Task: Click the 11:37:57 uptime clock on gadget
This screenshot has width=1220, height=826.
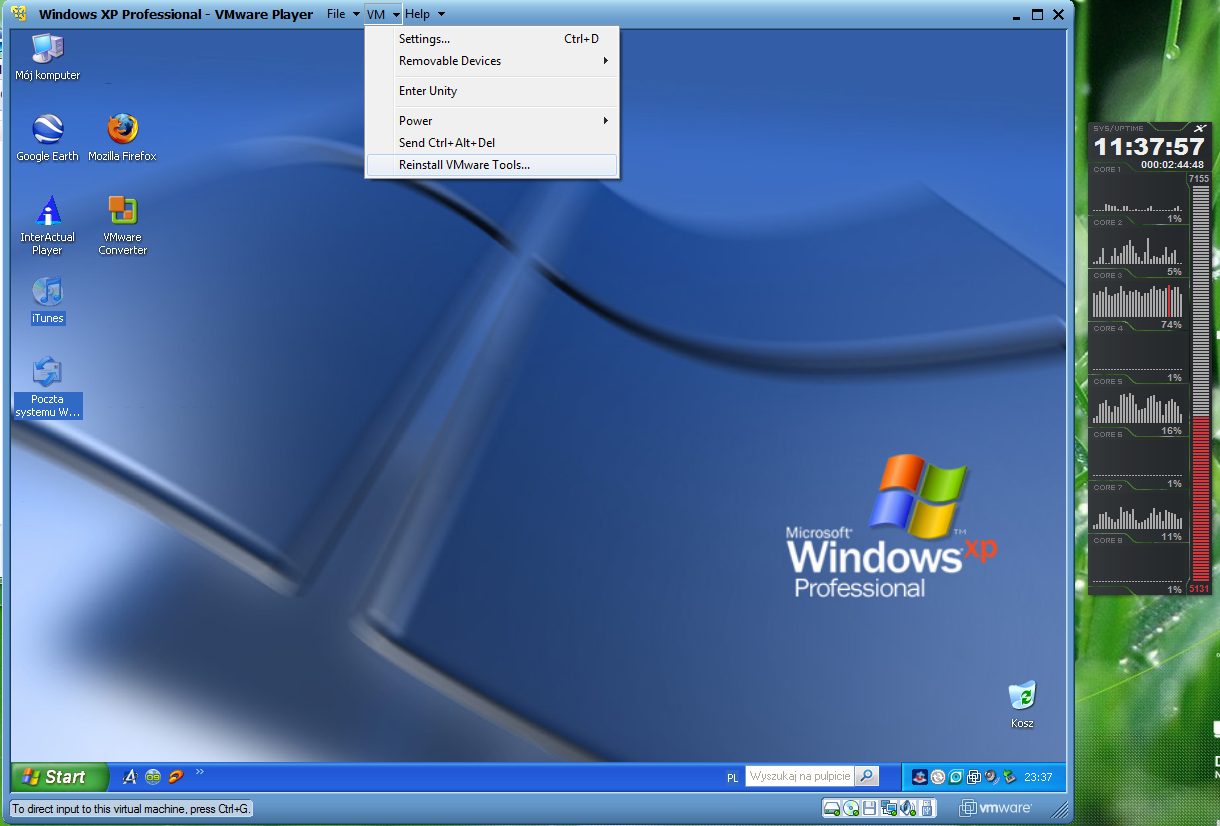Action: click(x=1148, y=147)
